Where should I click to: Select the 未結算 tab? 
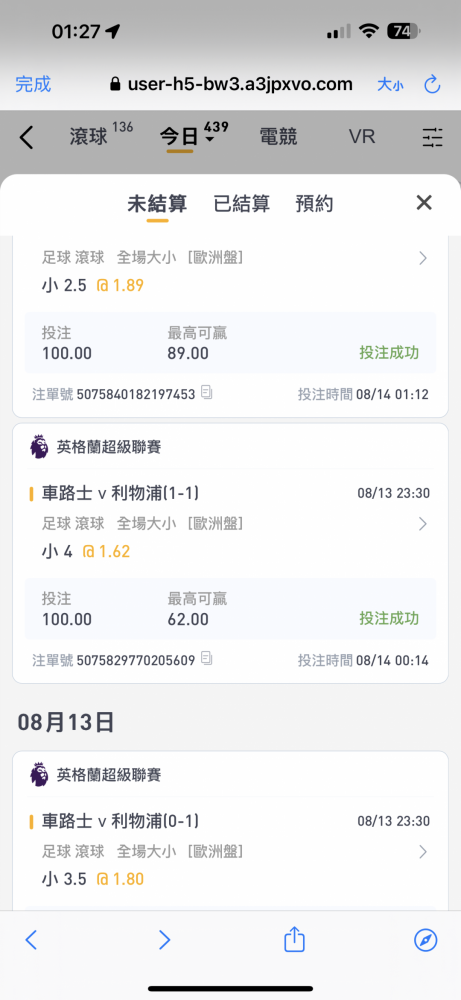tap(157, 204)
